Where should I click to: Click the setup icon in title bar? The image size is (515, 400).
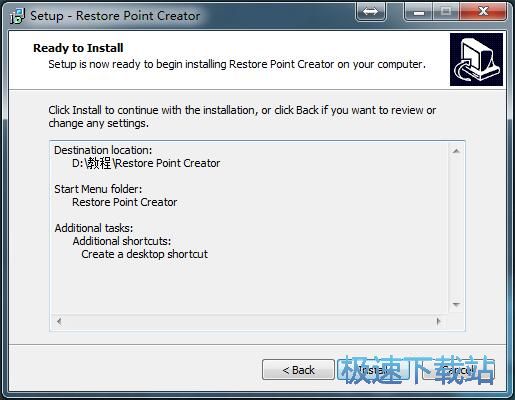(x=17, y=16)
